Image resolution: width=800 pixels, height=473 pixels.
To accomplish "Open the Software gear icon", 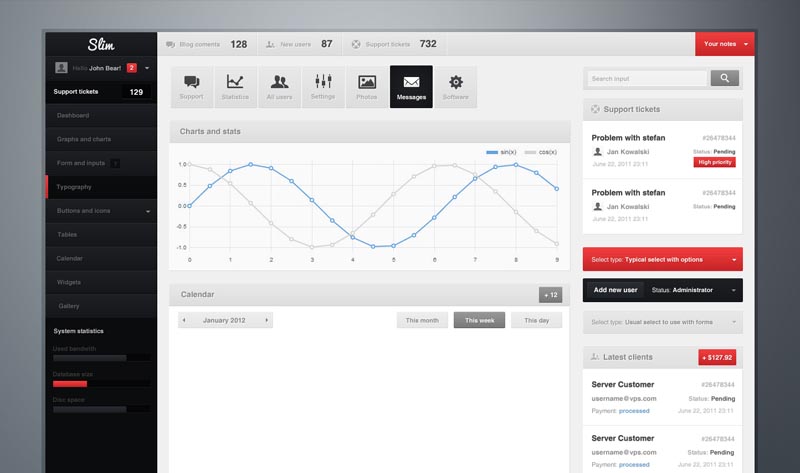I will pos(455,86).
